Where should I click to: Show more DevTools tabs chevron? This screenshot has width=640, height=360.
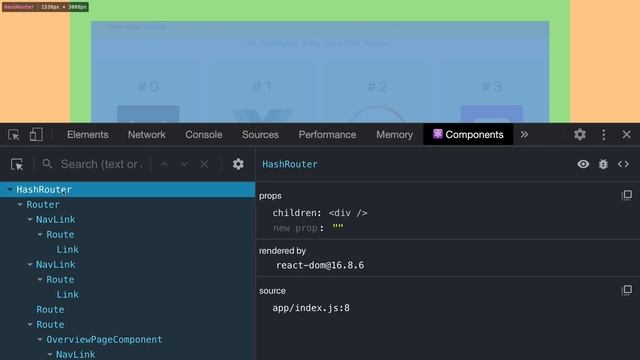click(x=524, y=134)
